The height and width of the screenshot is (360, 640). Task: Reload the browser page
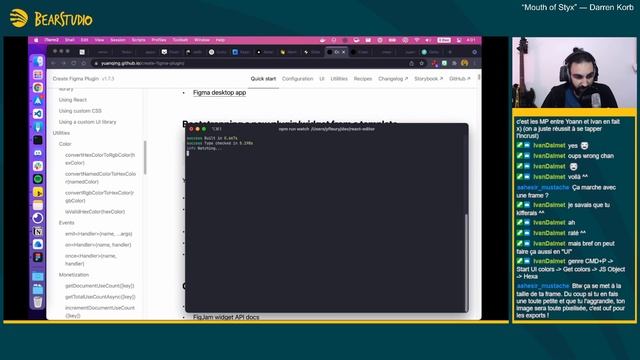(x=73, y=63)
